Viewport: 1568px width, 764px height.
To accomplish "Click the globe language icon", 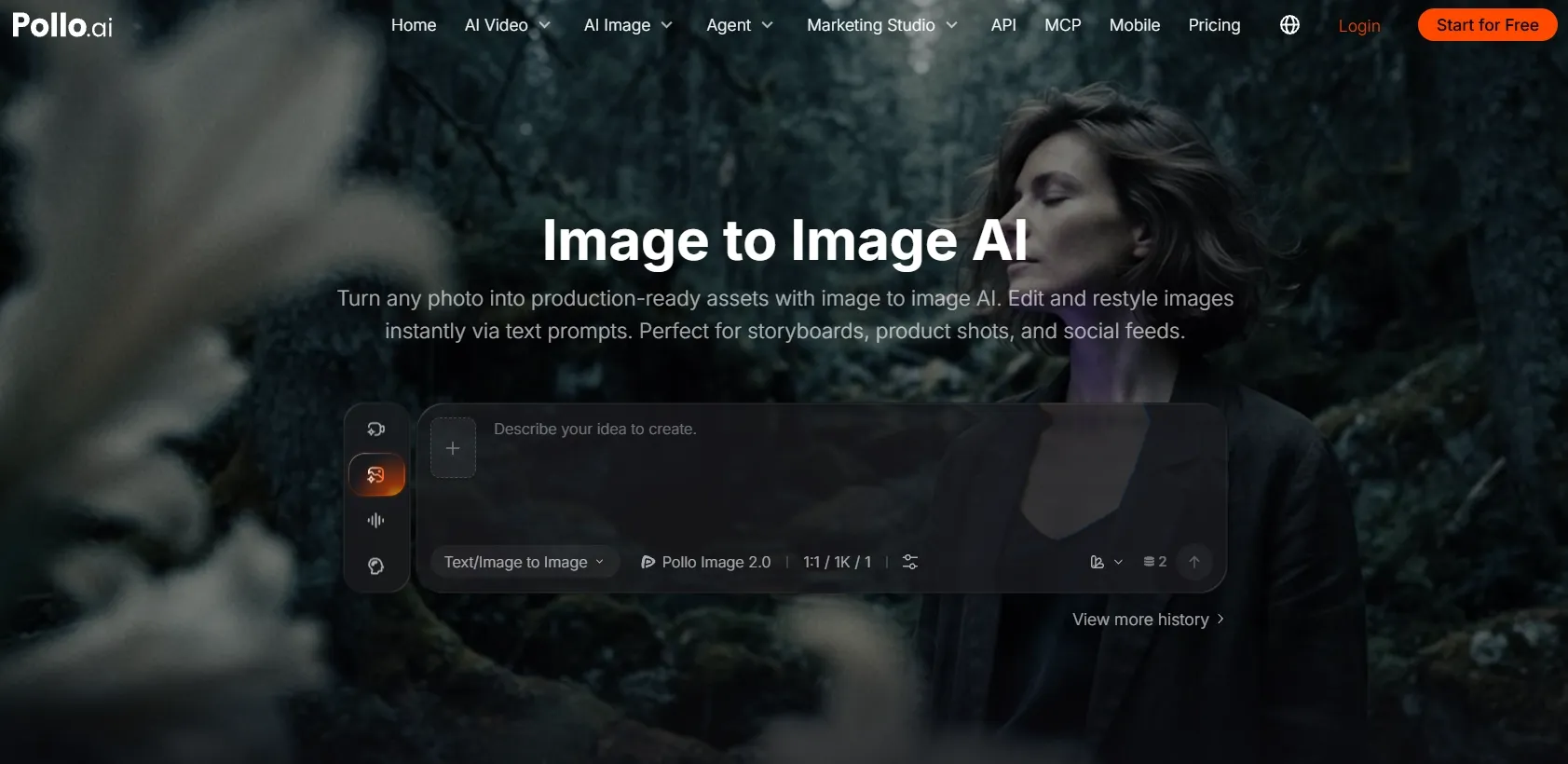I will (1289, 25).
